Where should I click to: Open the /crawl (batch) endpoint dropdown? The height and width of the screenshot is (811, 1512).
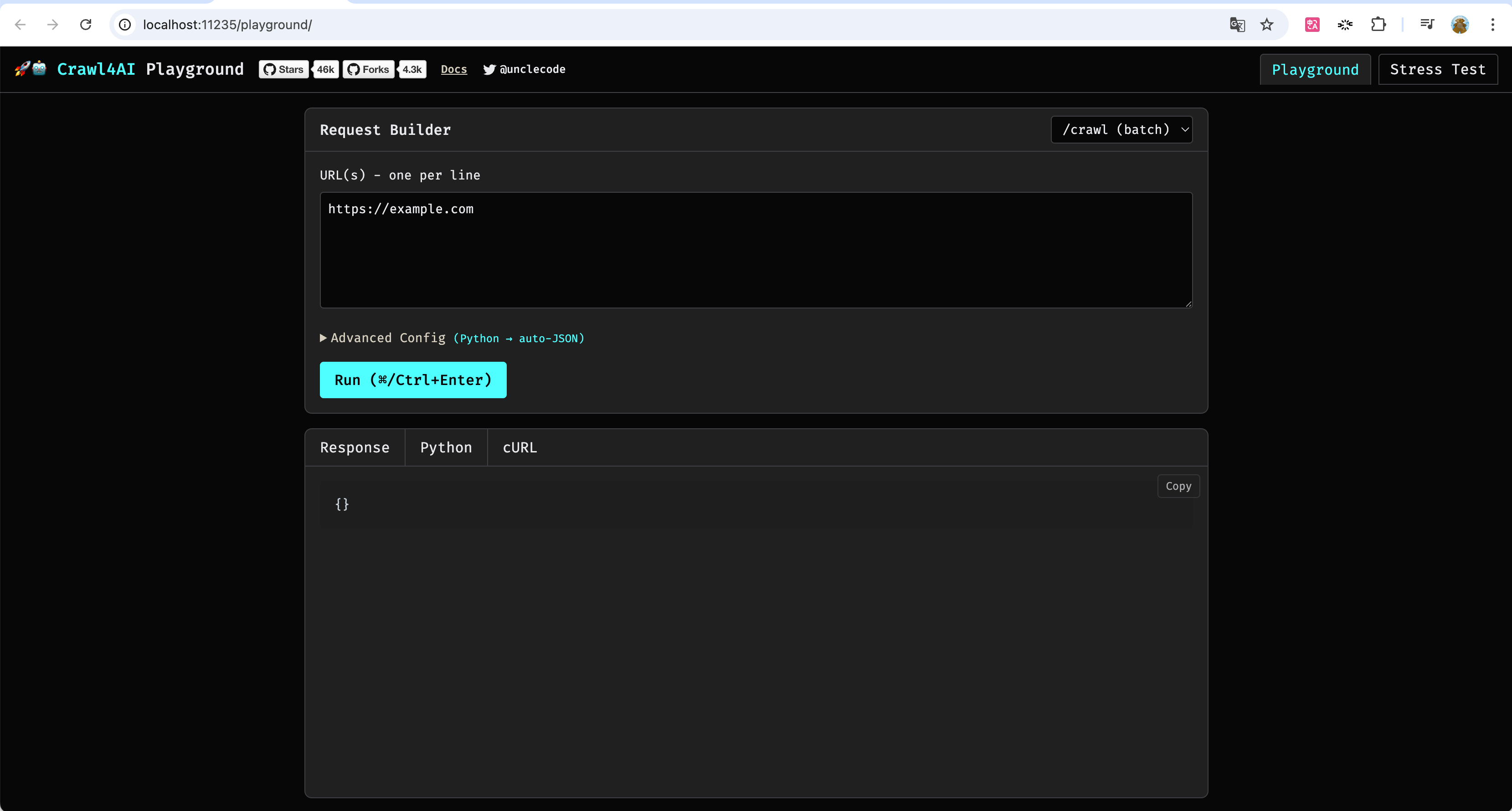pyautogui.click(x=1121, y=130)
